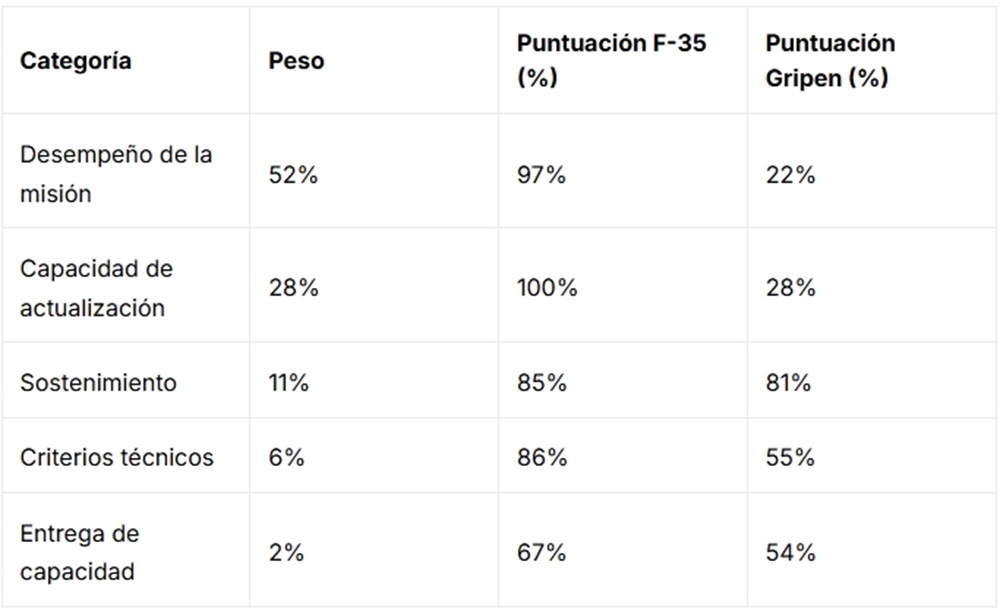Click the Categoría column header
Viewport: 1000px width, 609px height.
pyautogui.click(x=76, y=61)
